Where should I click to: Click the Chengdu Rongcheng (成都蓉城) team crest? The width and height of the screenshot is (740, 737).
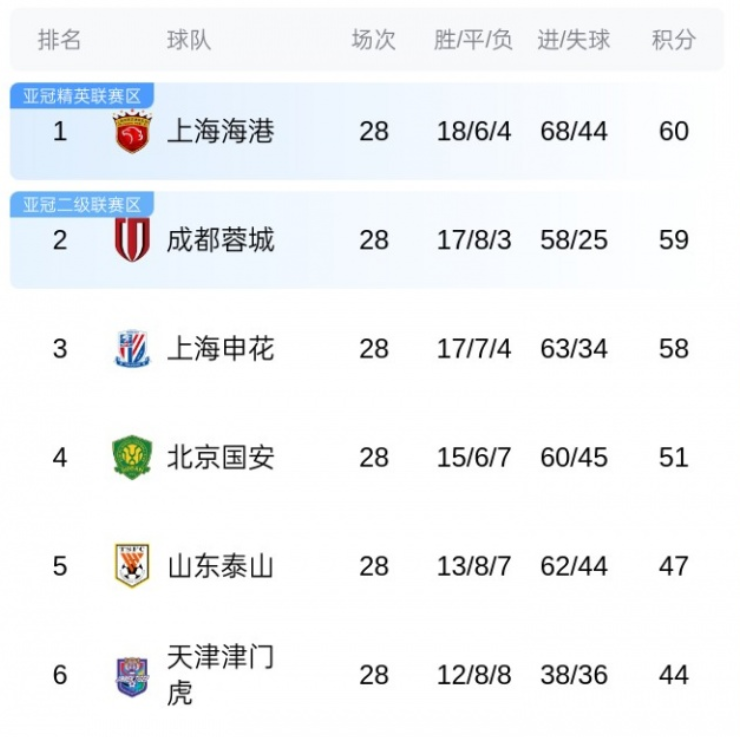click(x=132, y=240)
